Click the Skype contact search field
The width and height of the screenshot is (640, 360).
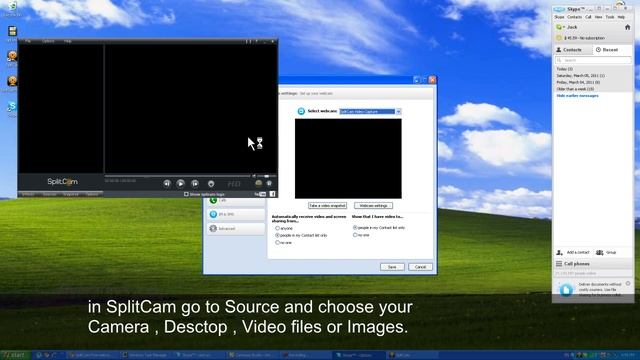tap(593, 60)
